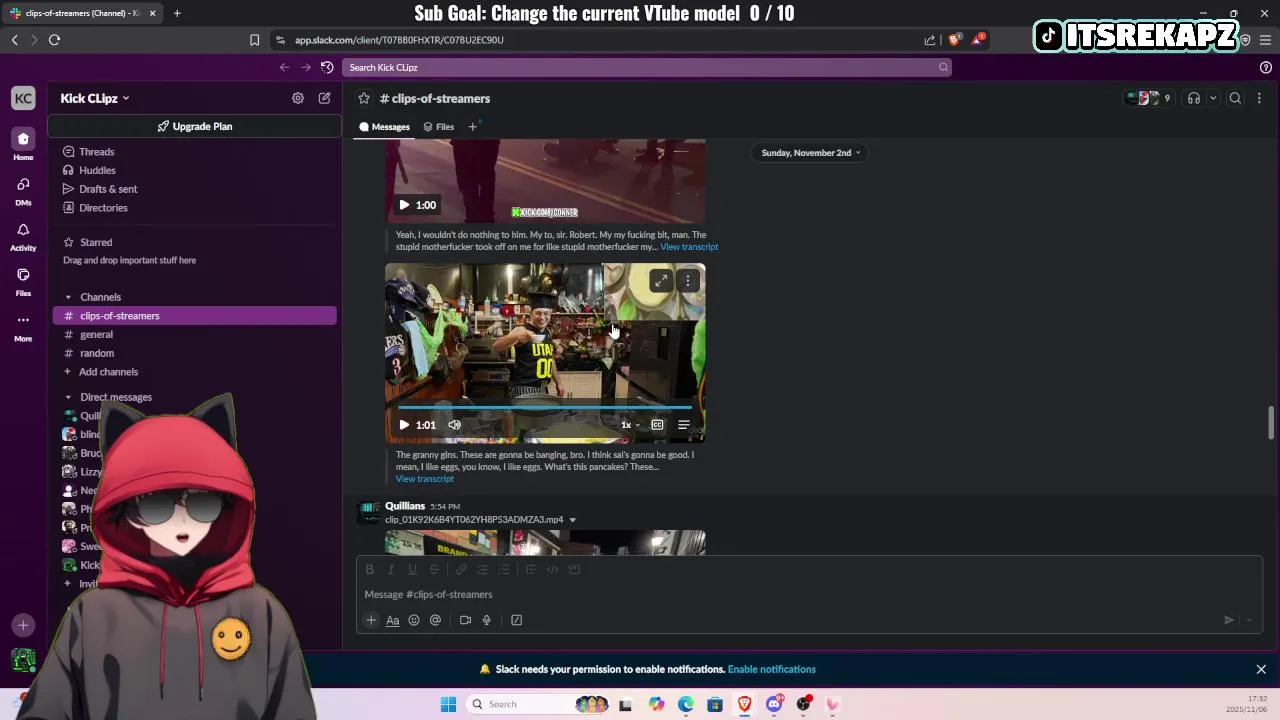
Task: Open channel more actions kebab menu
Action: [1259, 98]
